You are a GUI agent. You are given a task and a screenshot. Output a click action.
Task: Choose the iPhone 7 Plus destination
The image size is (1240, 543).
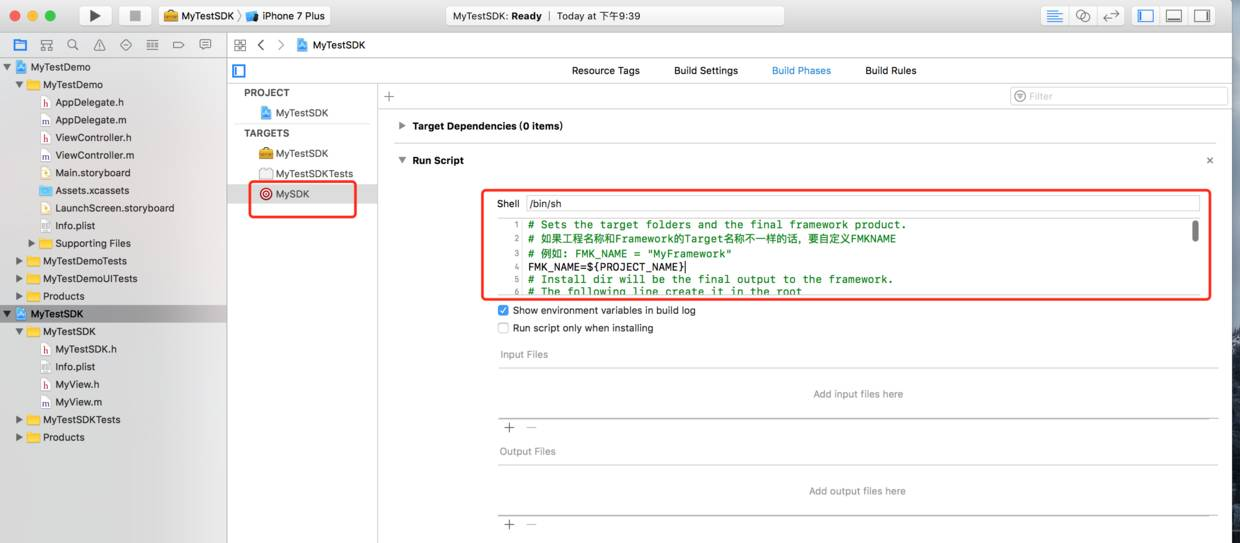pos(286,16)
